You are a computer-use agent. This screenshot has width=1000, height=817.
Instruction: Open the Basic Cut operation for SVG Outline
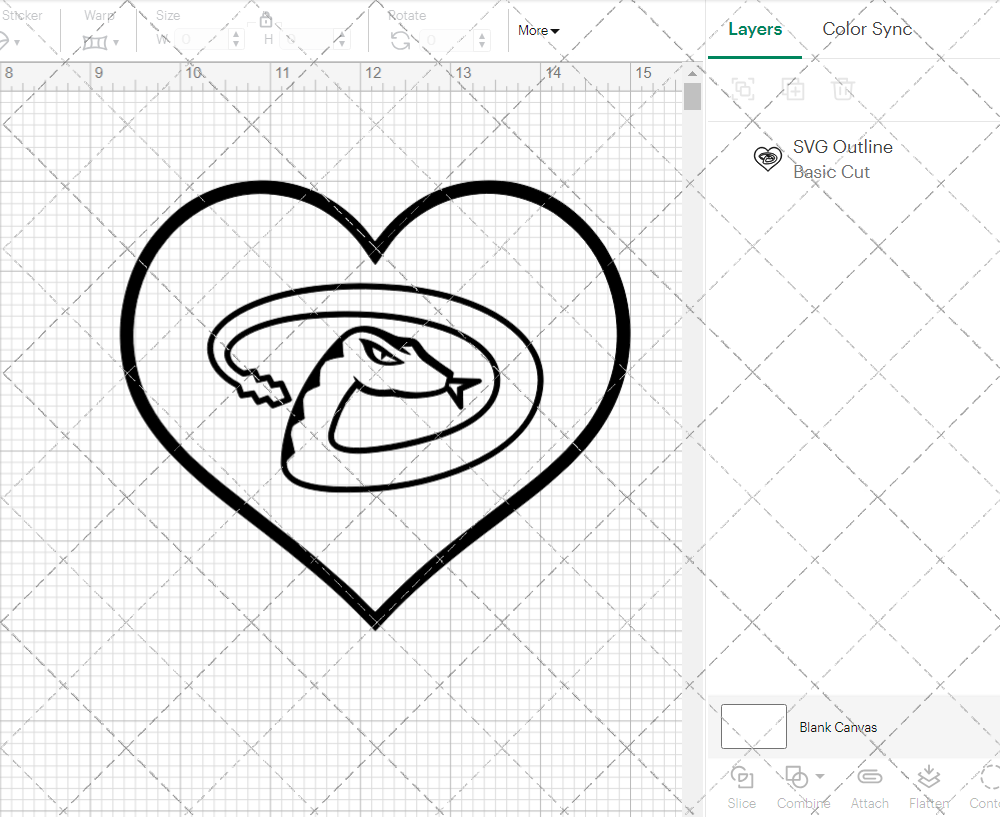[831, 172]
